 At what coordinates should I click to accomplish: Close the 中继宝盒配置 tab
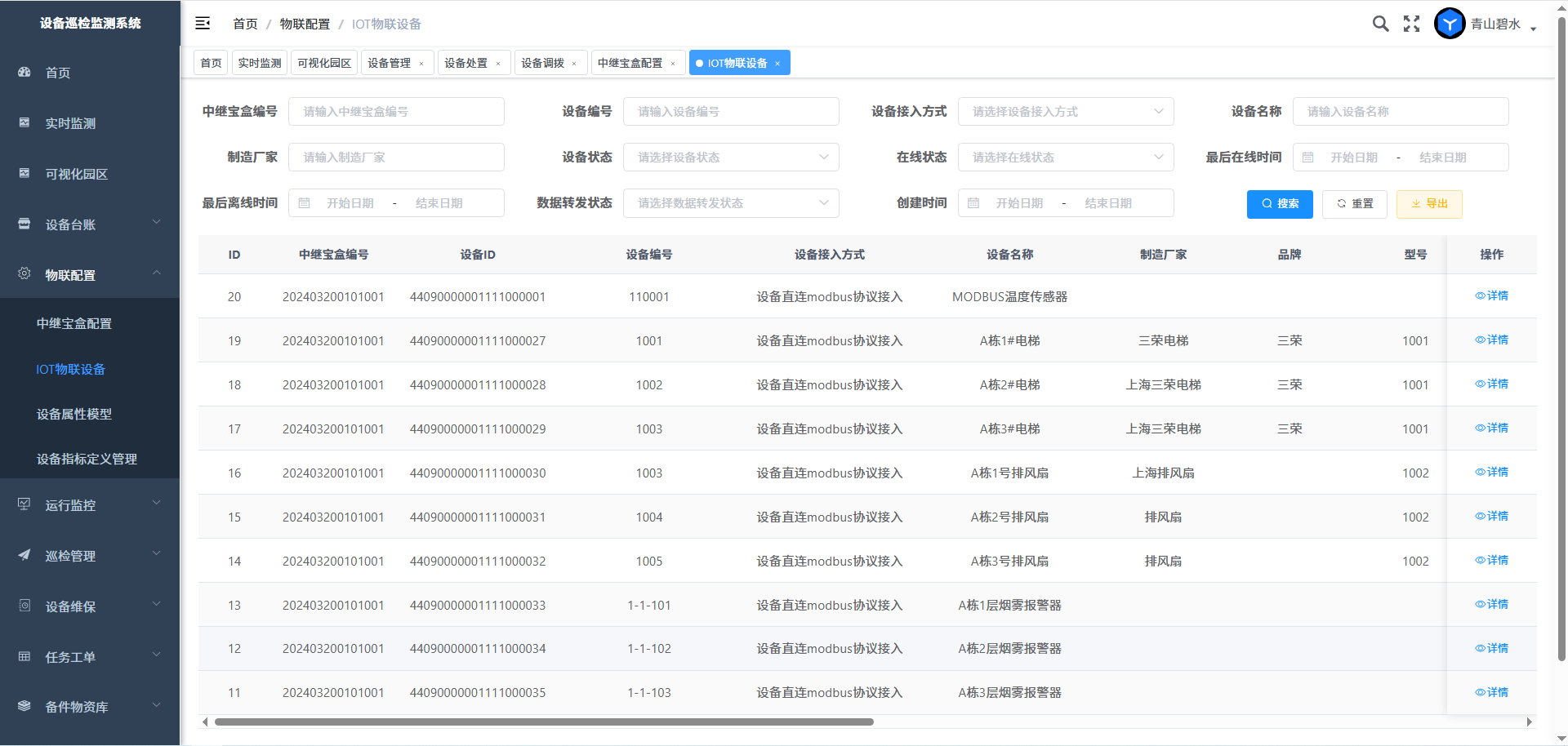673,64
